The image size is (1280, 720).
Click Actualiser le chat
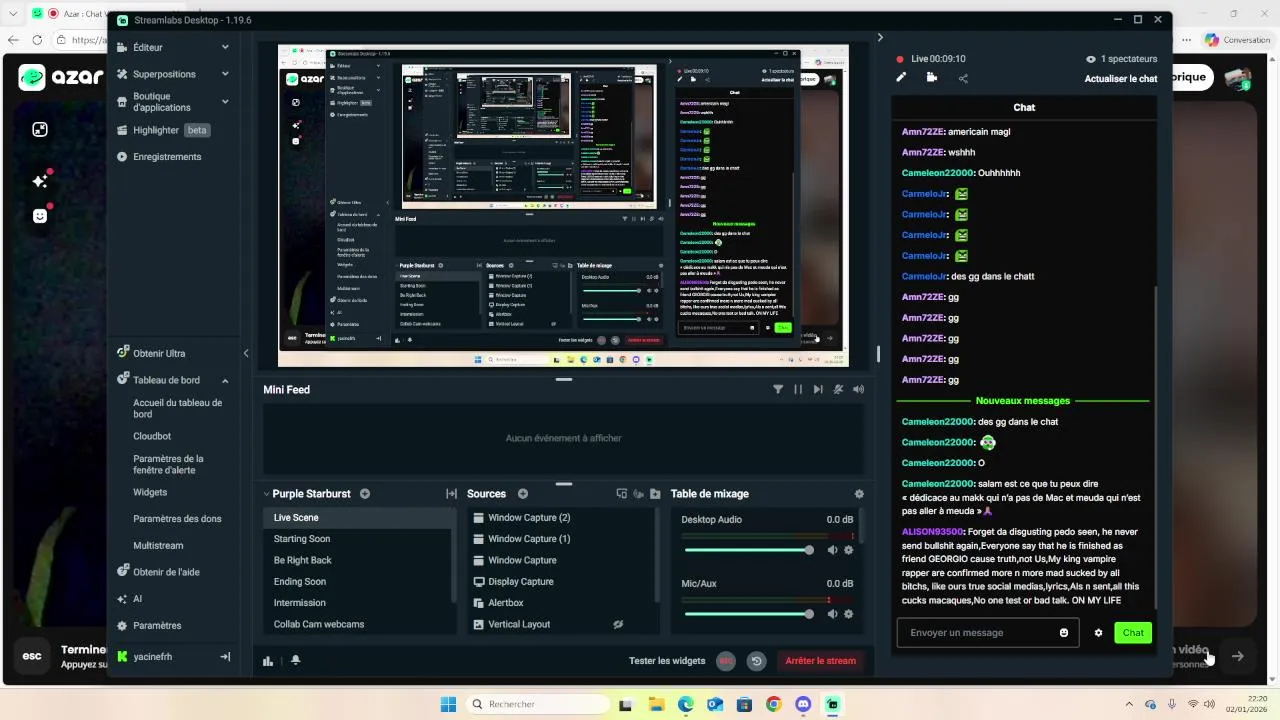(x=1121, y=79)
